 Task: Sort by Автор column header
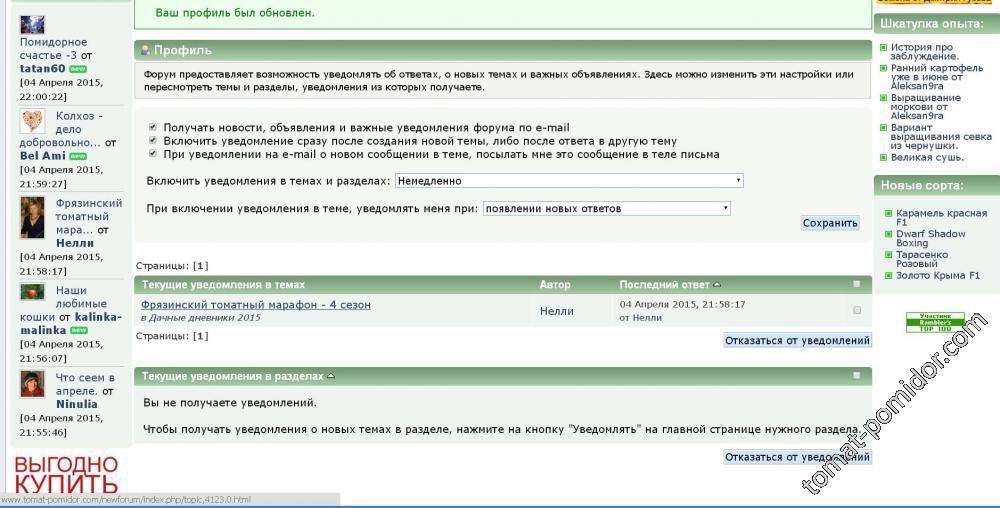point(555,285)
